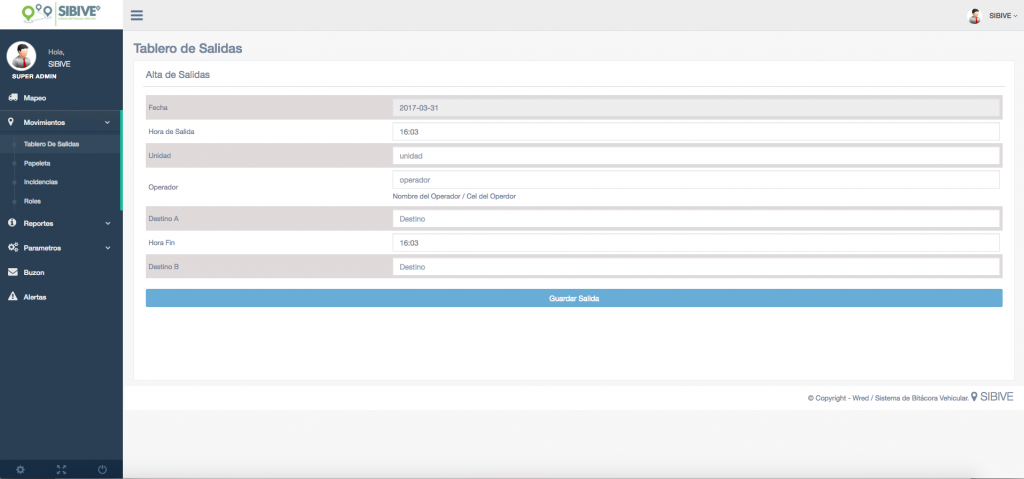Viewport: 1024px width, 479px height.
Task: Click the Operador input field
Action: pos(696,180)
